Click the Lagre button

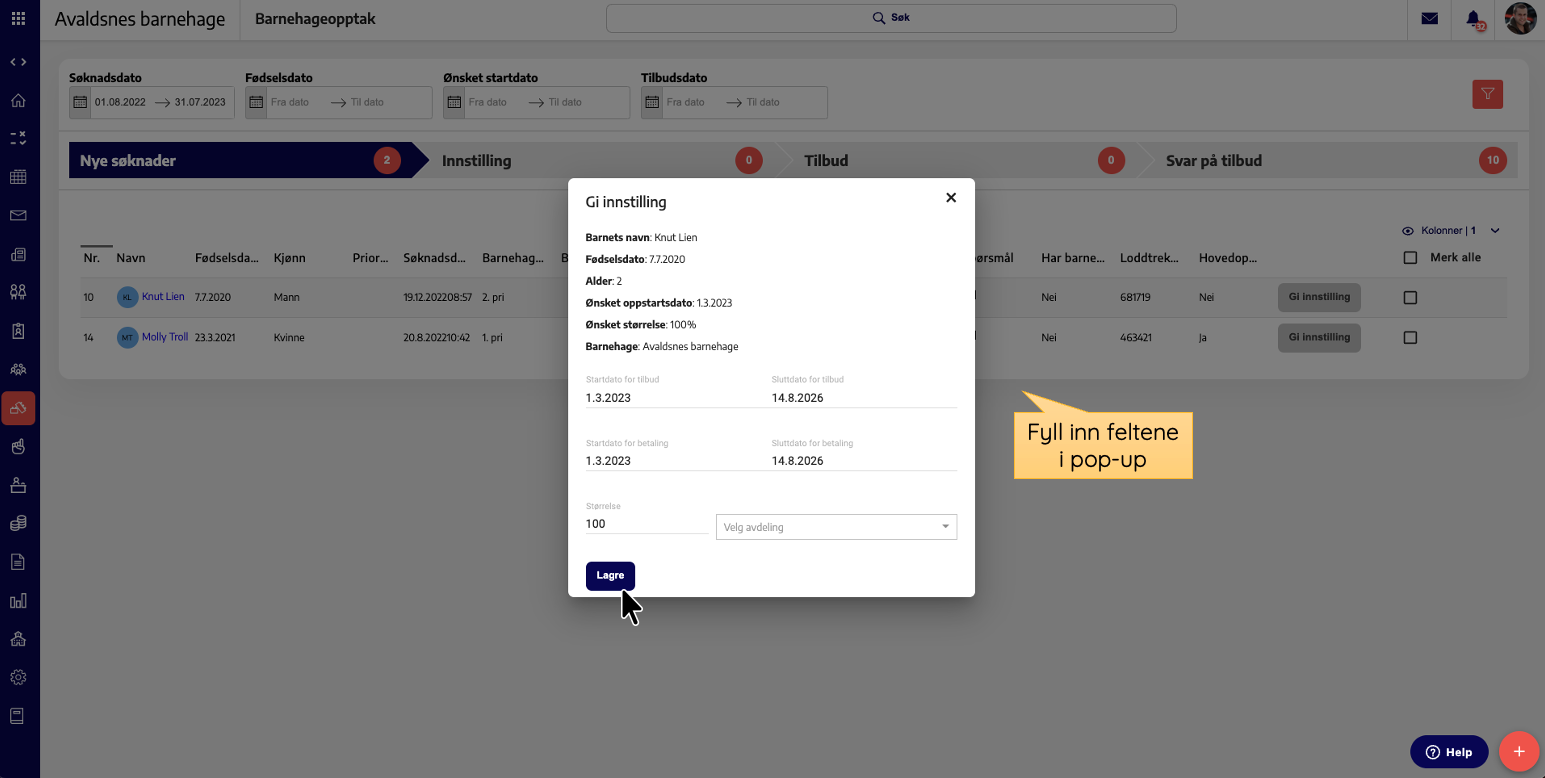(x=610, y=576)
